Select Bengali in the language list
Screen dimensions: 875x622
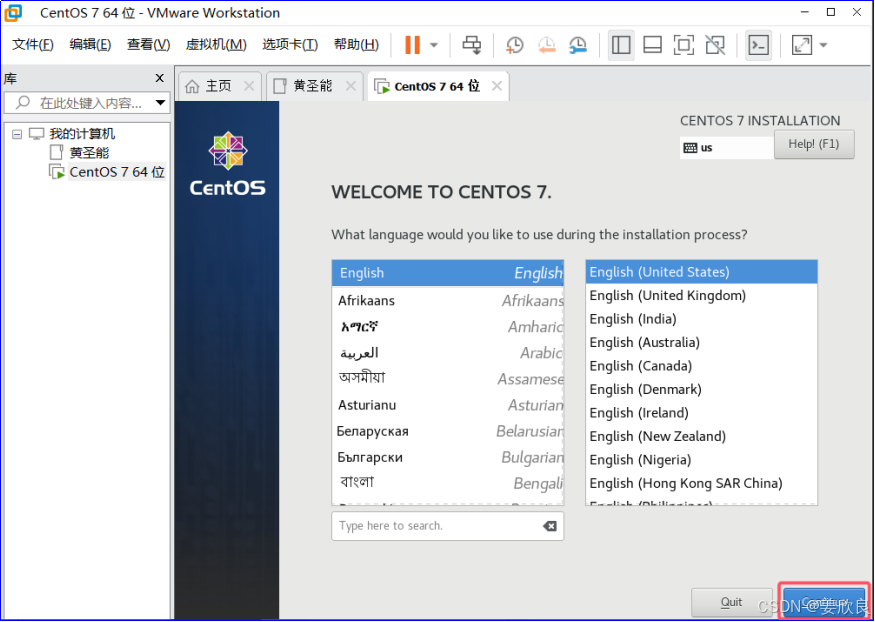[448, 483]
